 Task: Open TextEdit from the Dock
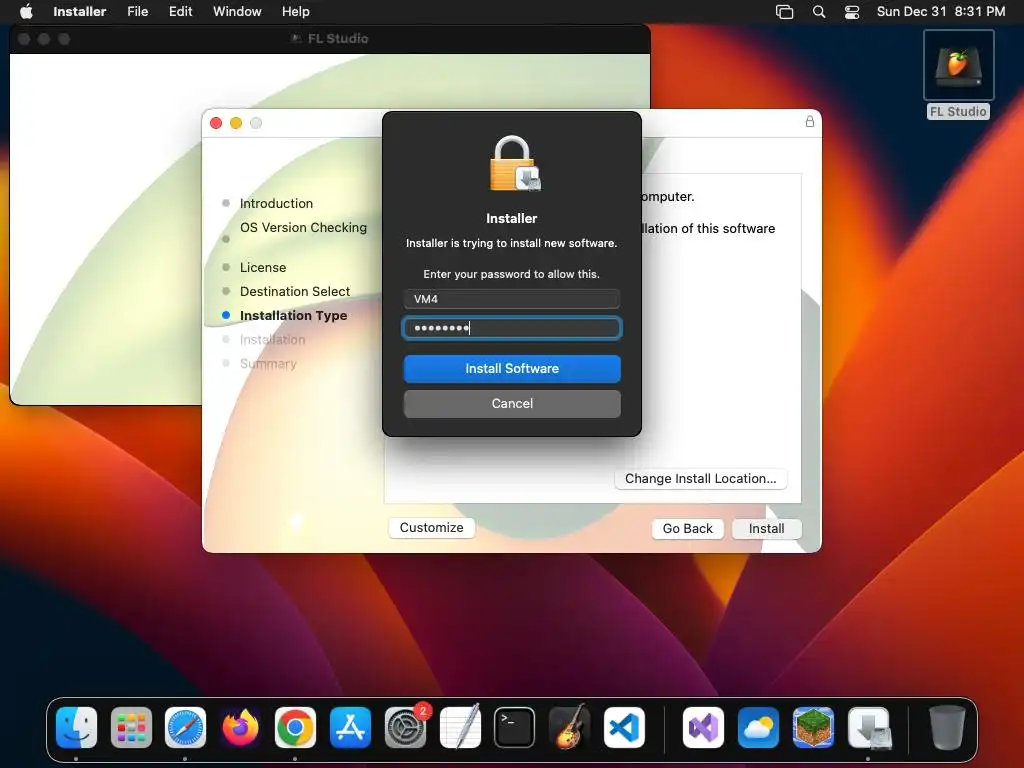[460, 728]
